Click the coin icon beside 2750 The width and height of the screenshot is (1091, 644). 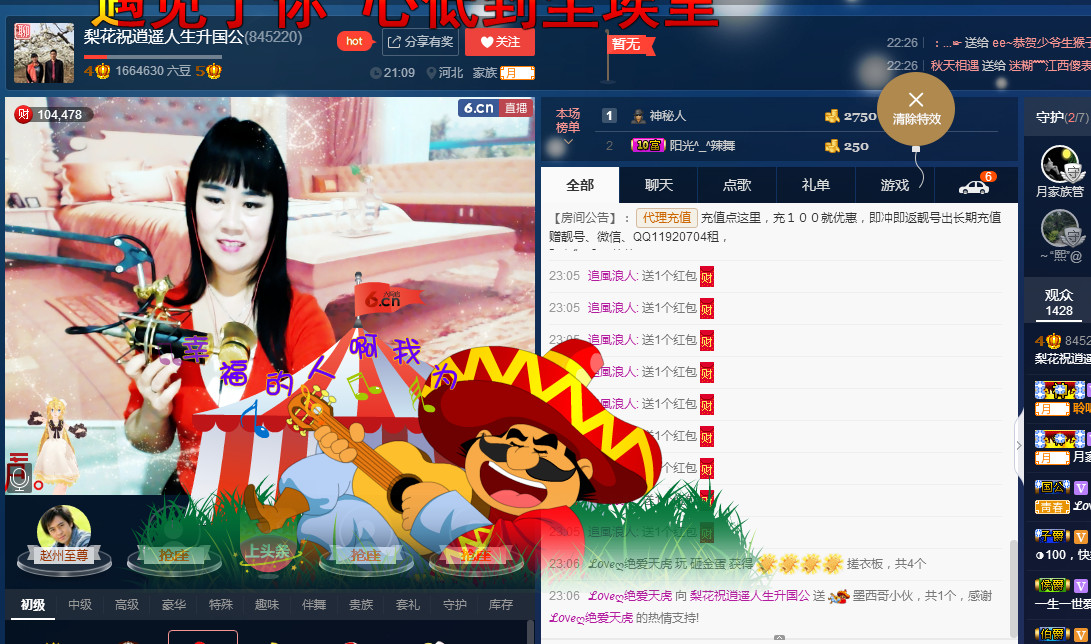pyautogui.click(x=832, y=116)
